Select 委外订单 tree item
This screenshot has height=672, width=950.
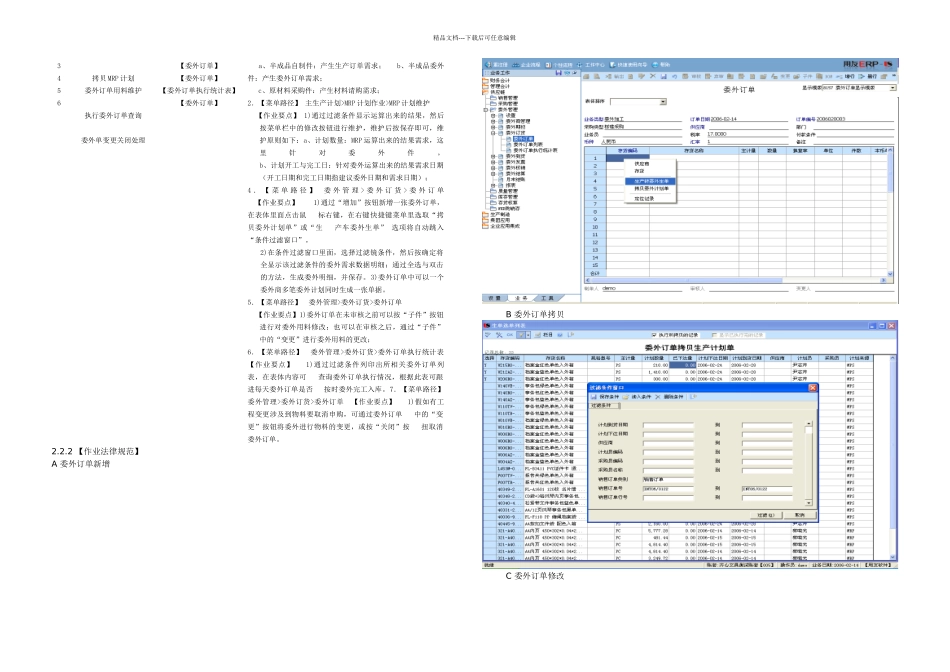(x=523, y=139)
